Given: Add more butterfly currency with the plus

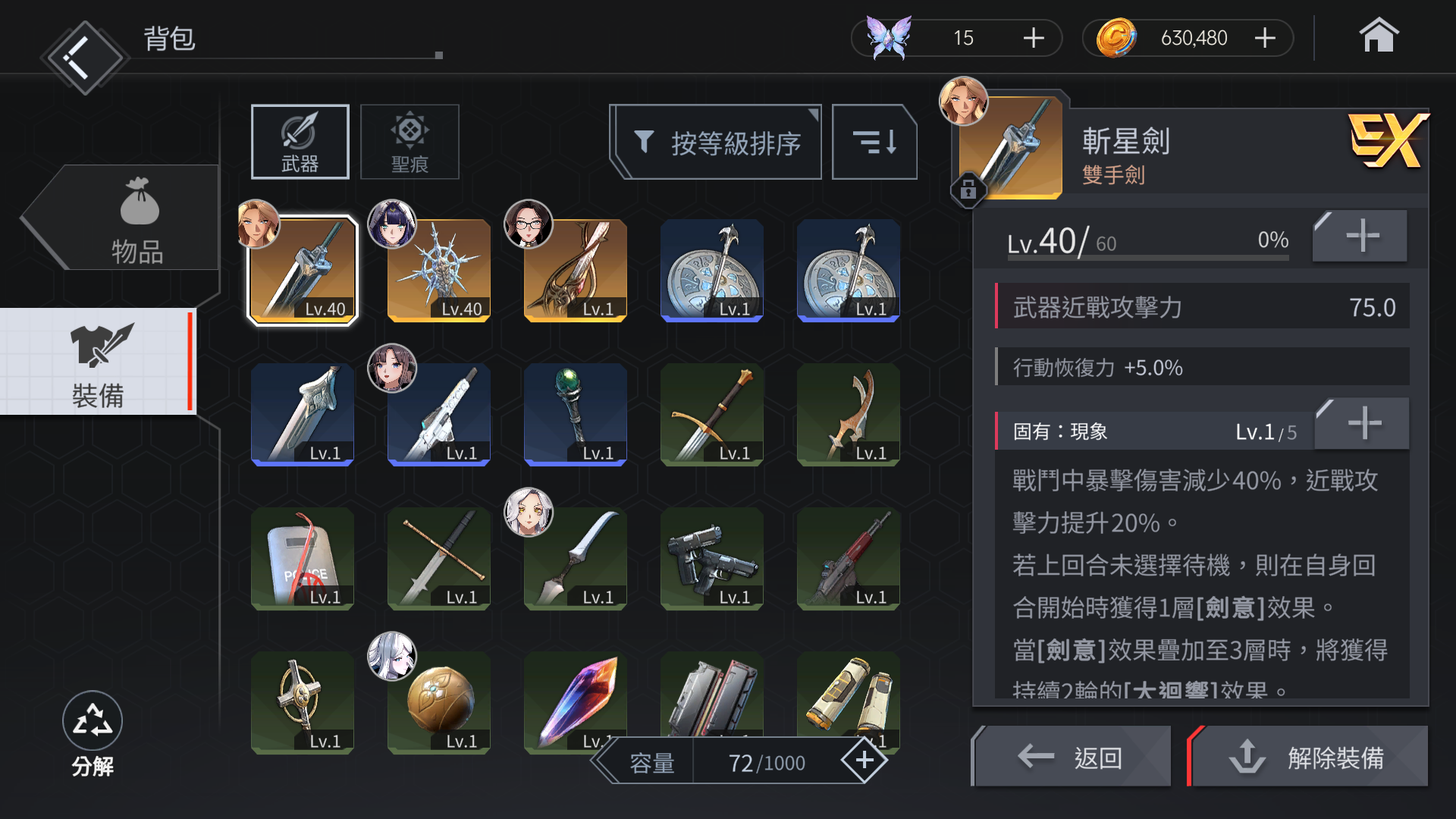Looking at the screenshot, I should coord(1034,38).
